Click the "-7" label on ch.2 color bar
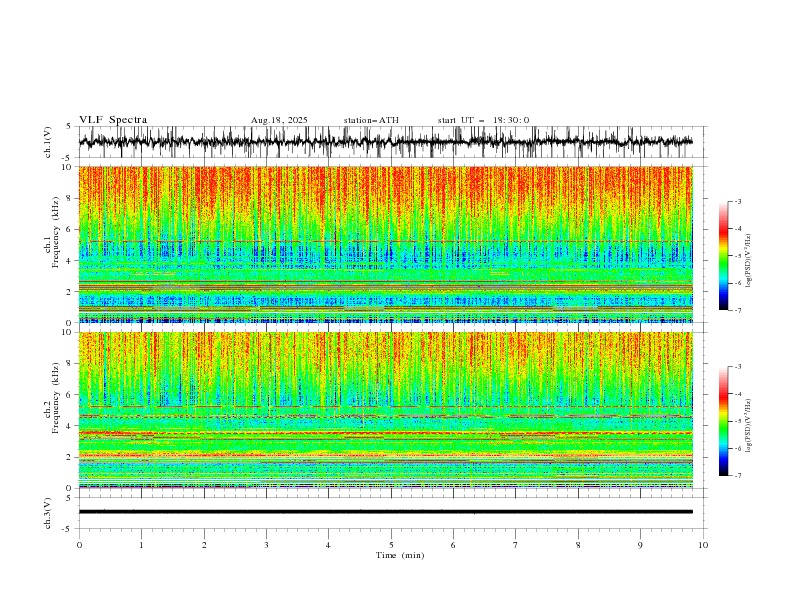Viewport: 792px width, 612px height. pos(738,475)
